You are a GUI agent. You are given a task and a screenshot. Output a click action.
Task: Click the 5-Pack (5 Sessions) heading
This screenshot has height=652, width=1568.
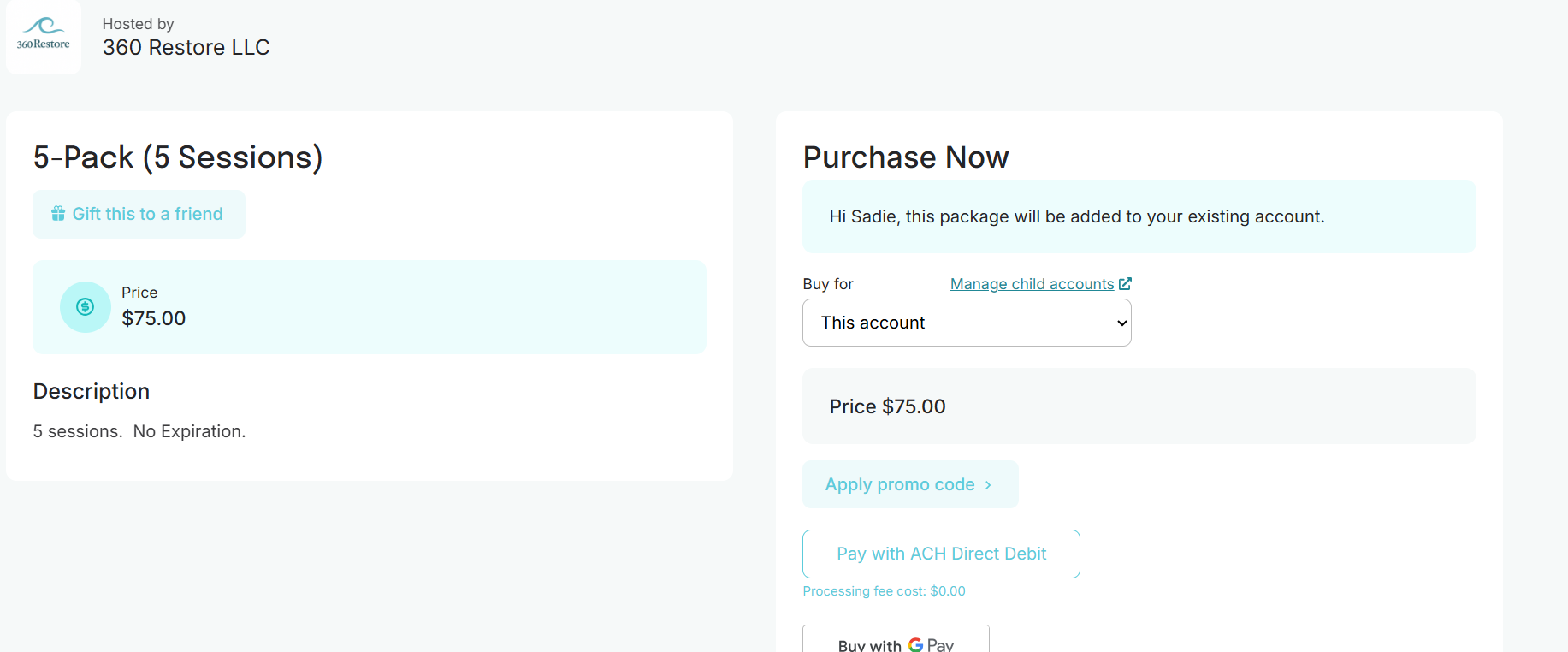178,157
